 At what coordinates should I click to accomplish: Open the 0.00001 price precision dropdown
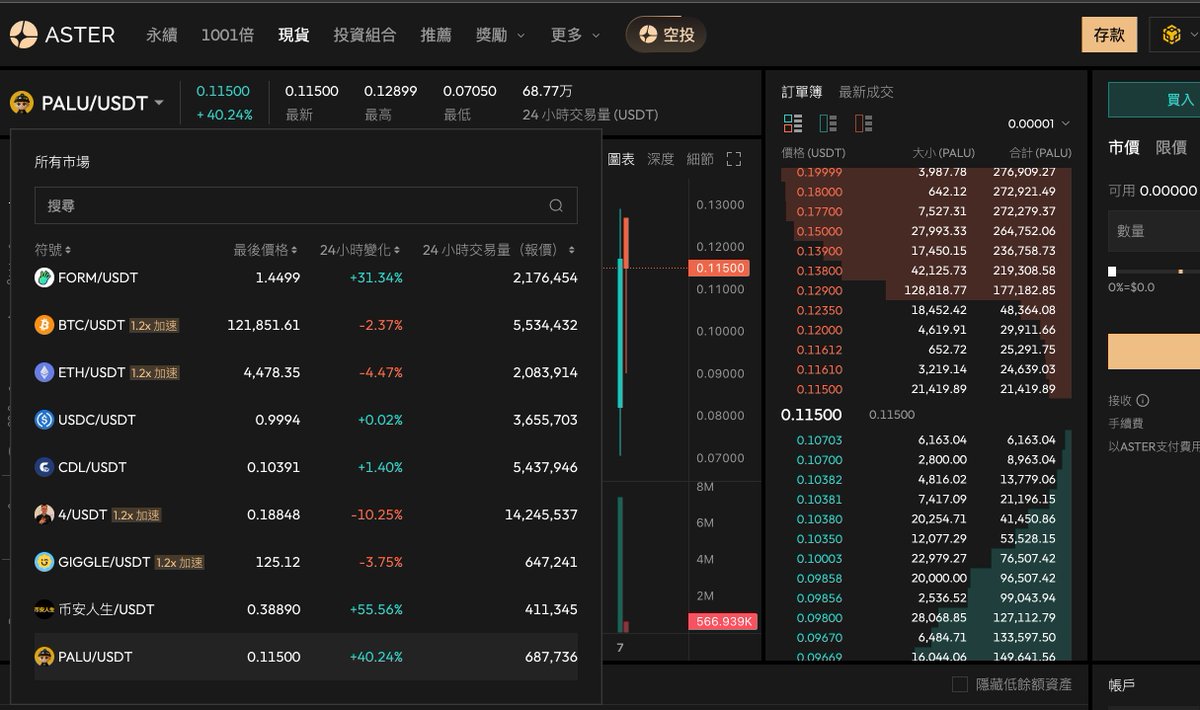pyautogui.click(x=1036, y=122)
